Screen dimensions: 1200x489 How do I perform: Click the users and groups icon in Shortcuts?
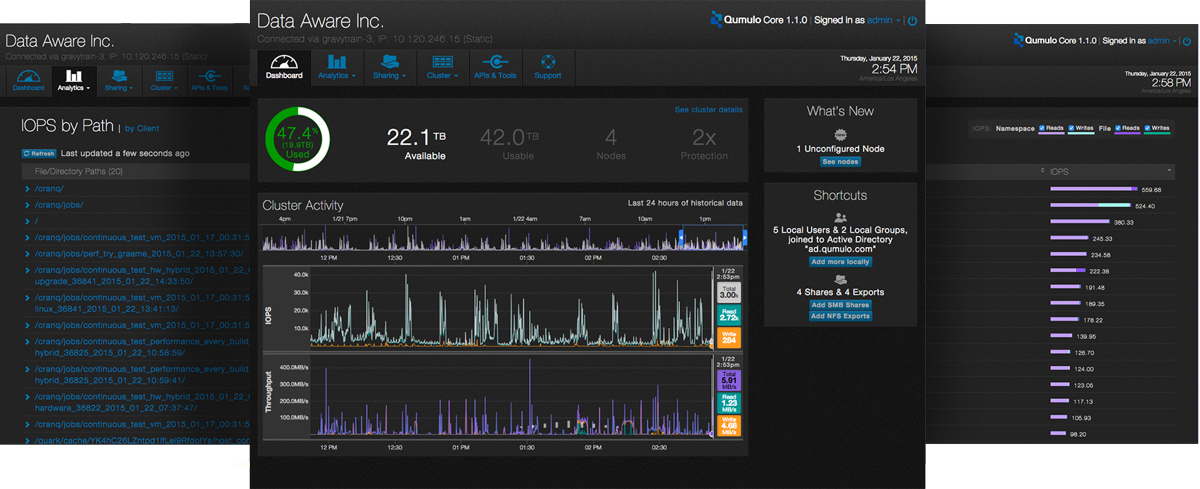click(840, 217)
